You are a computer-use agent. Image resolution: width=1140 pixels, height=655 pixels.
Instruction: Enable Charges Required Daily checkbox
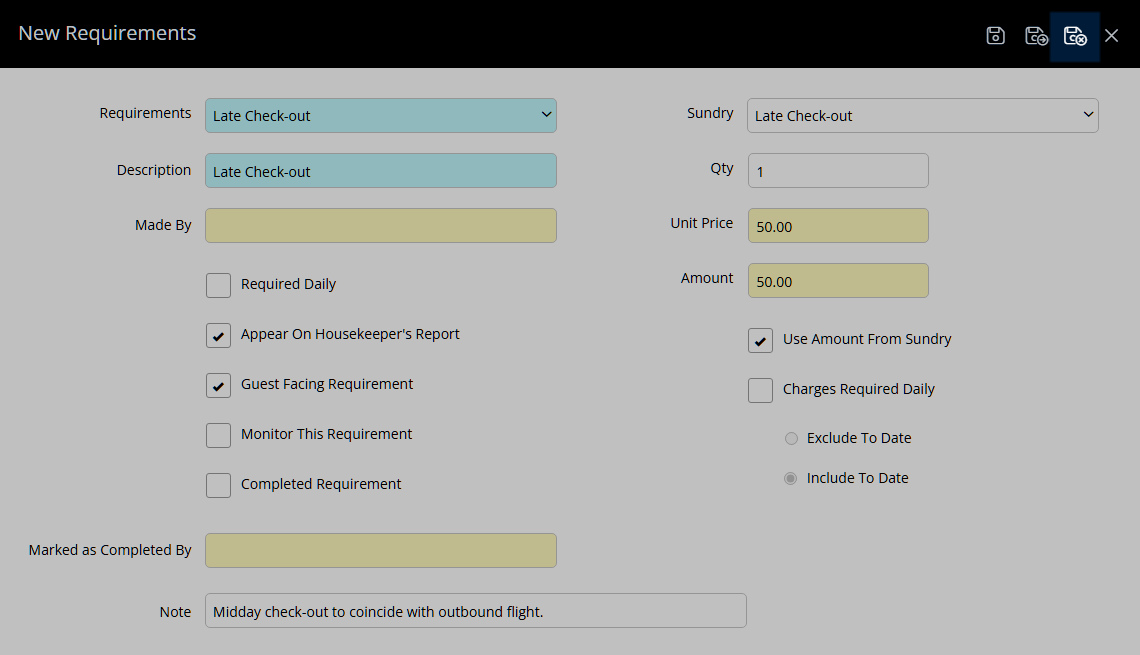[x=760, y=390]
